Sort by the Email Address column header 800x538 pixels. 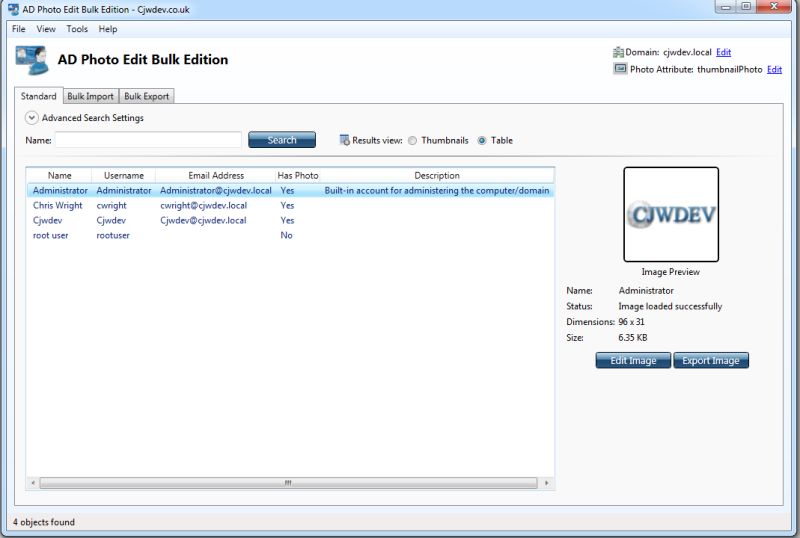click(216, 176)
